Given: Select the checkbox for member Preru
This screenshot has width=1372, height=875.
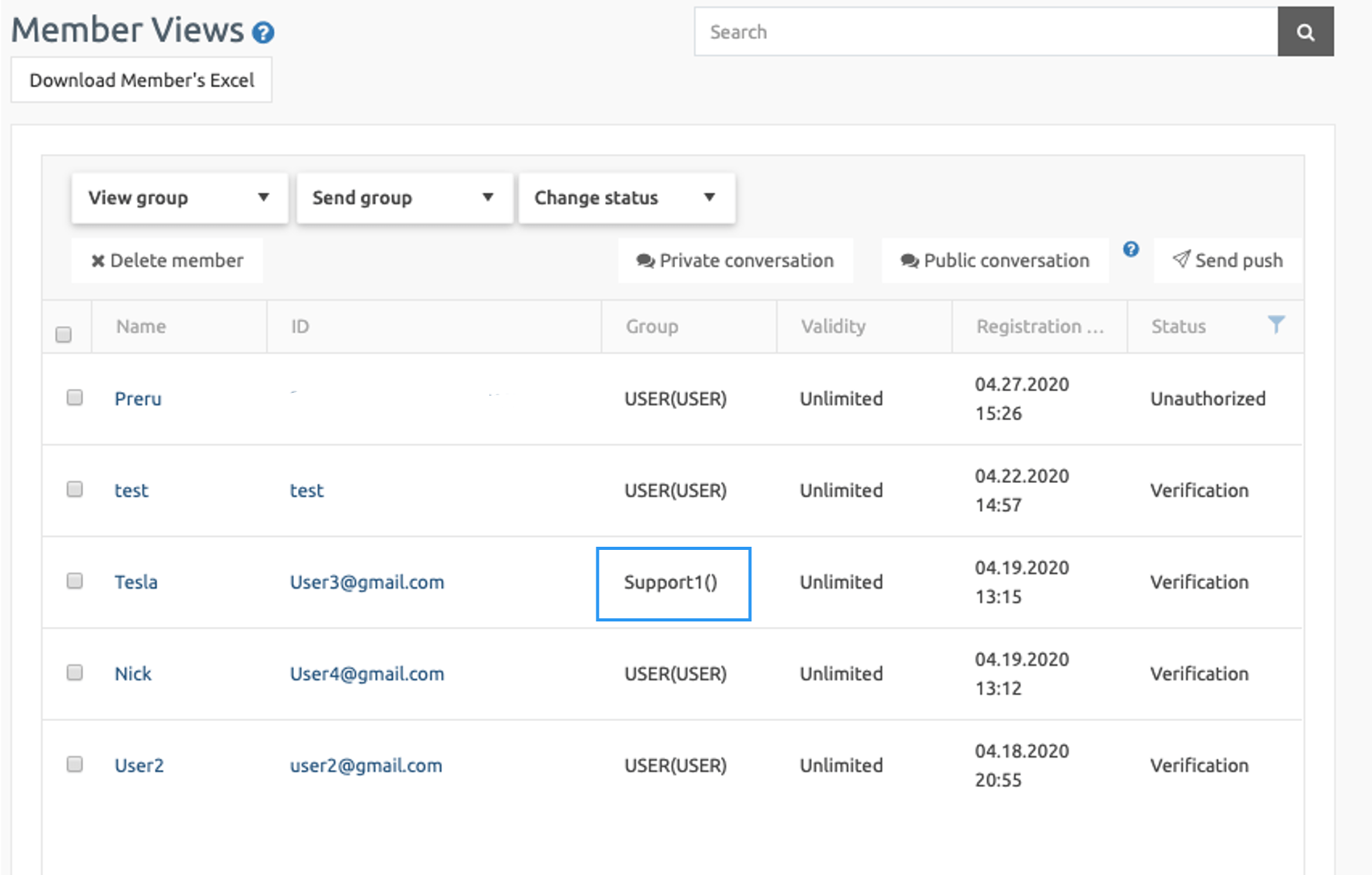Looking at the screenshot, I should click(x=75, y=397).
